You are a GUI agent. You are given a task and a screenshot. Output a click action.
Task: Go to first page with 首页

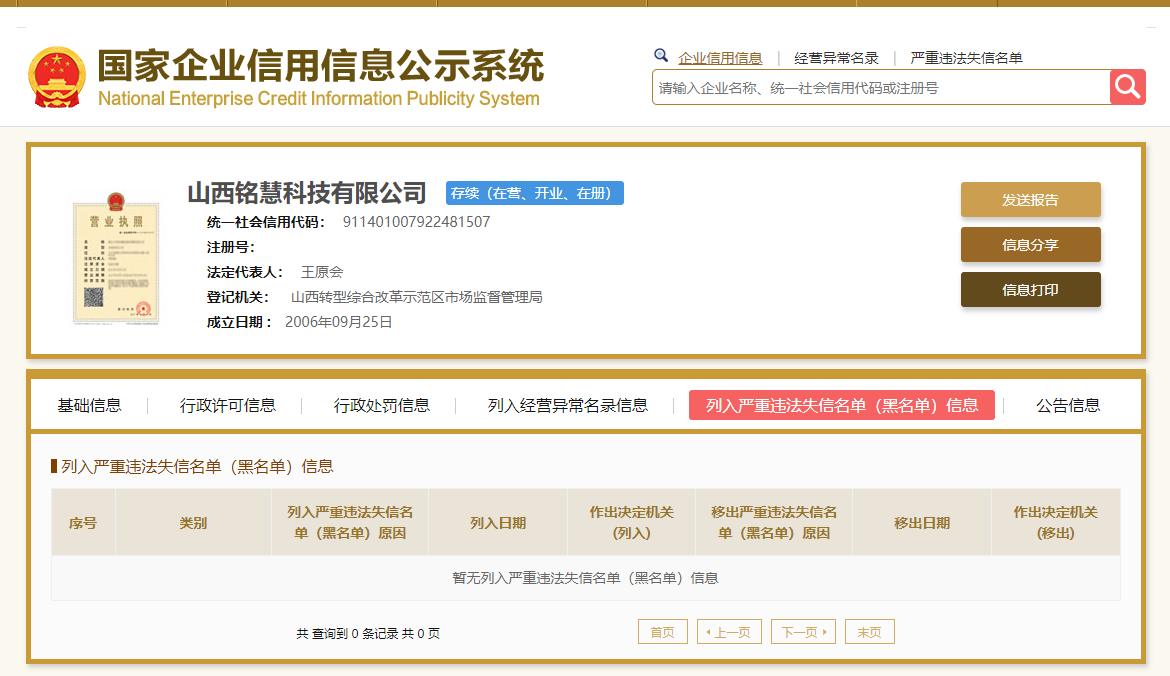662,632
